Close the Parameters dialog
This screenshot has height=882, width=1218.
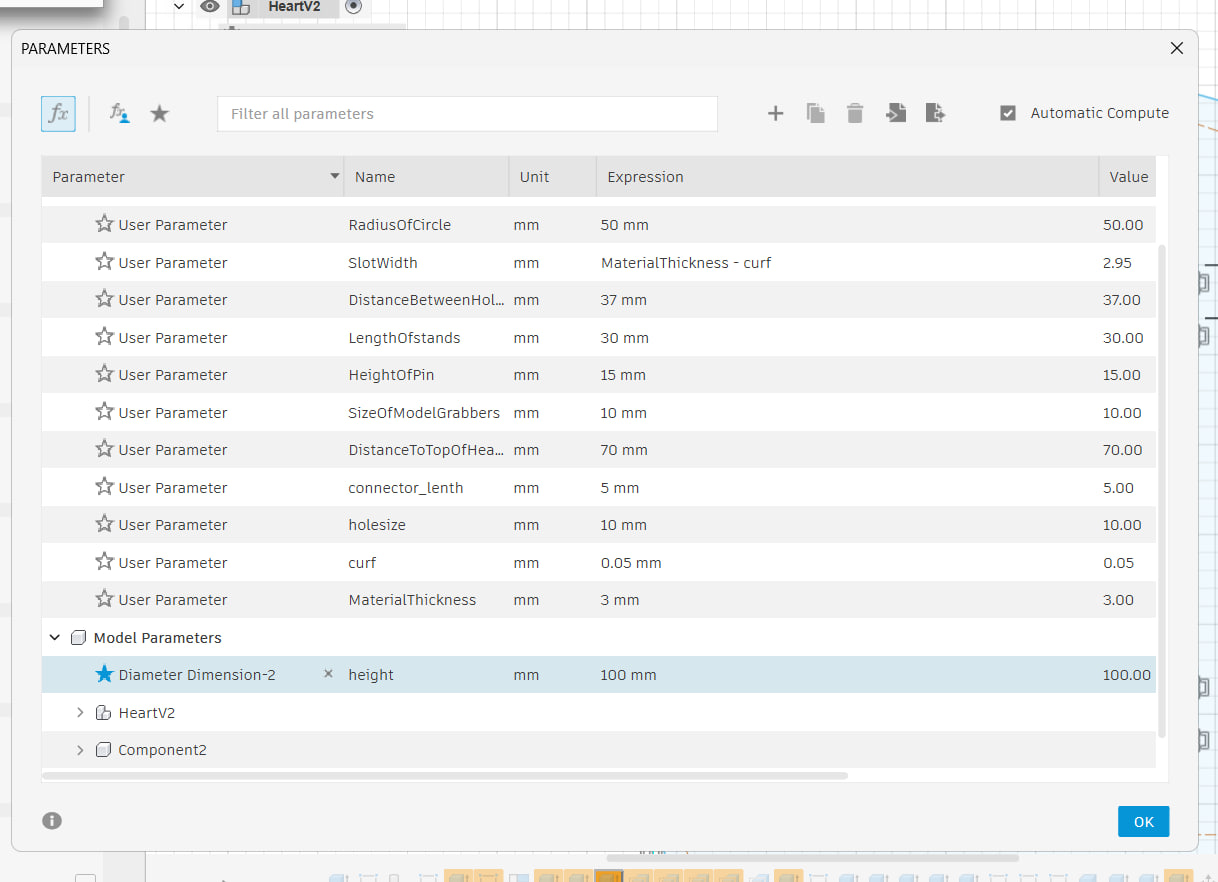pos(1177,48)
